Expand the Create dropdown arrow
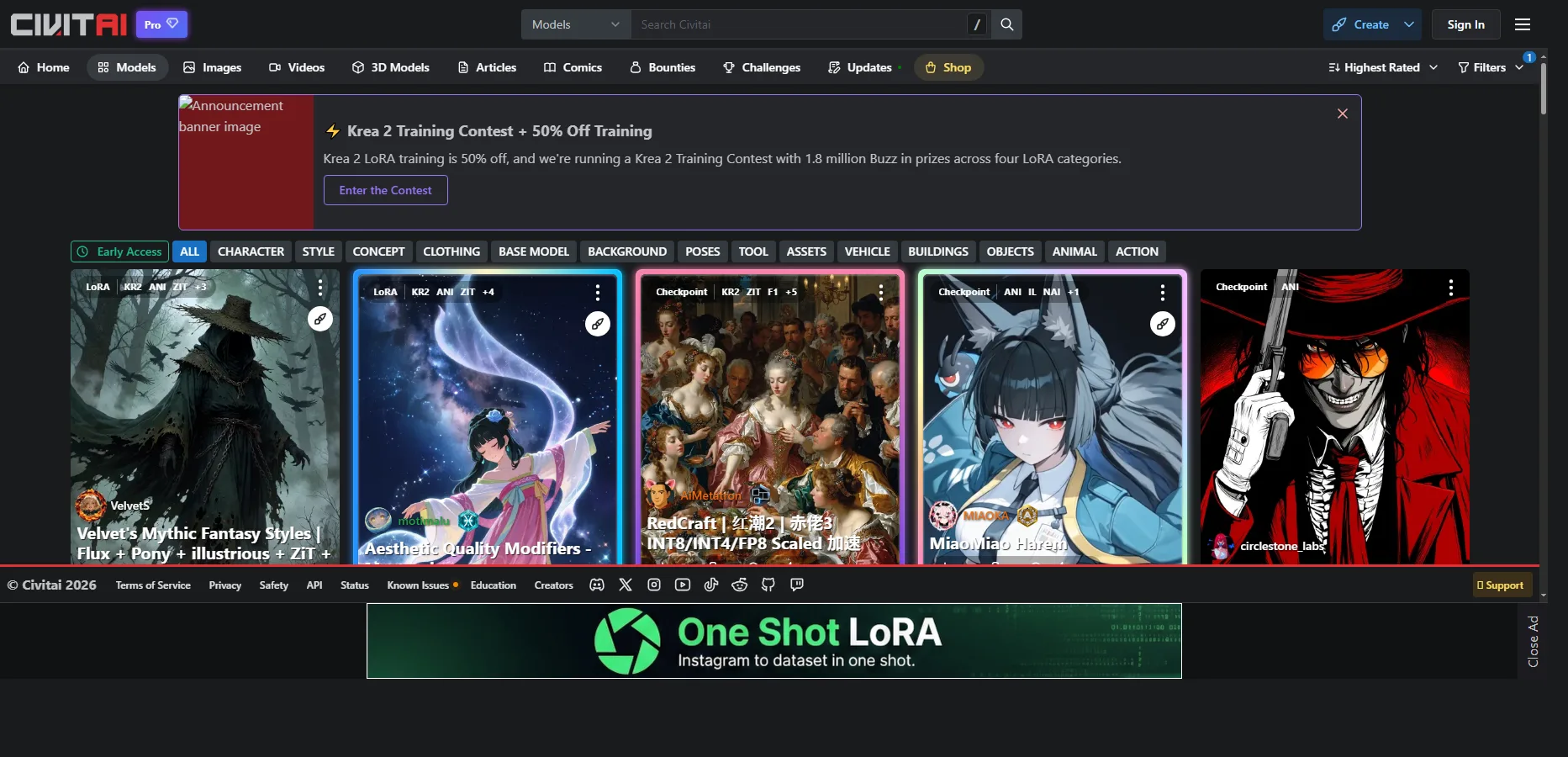 [x=1409, y=24]
